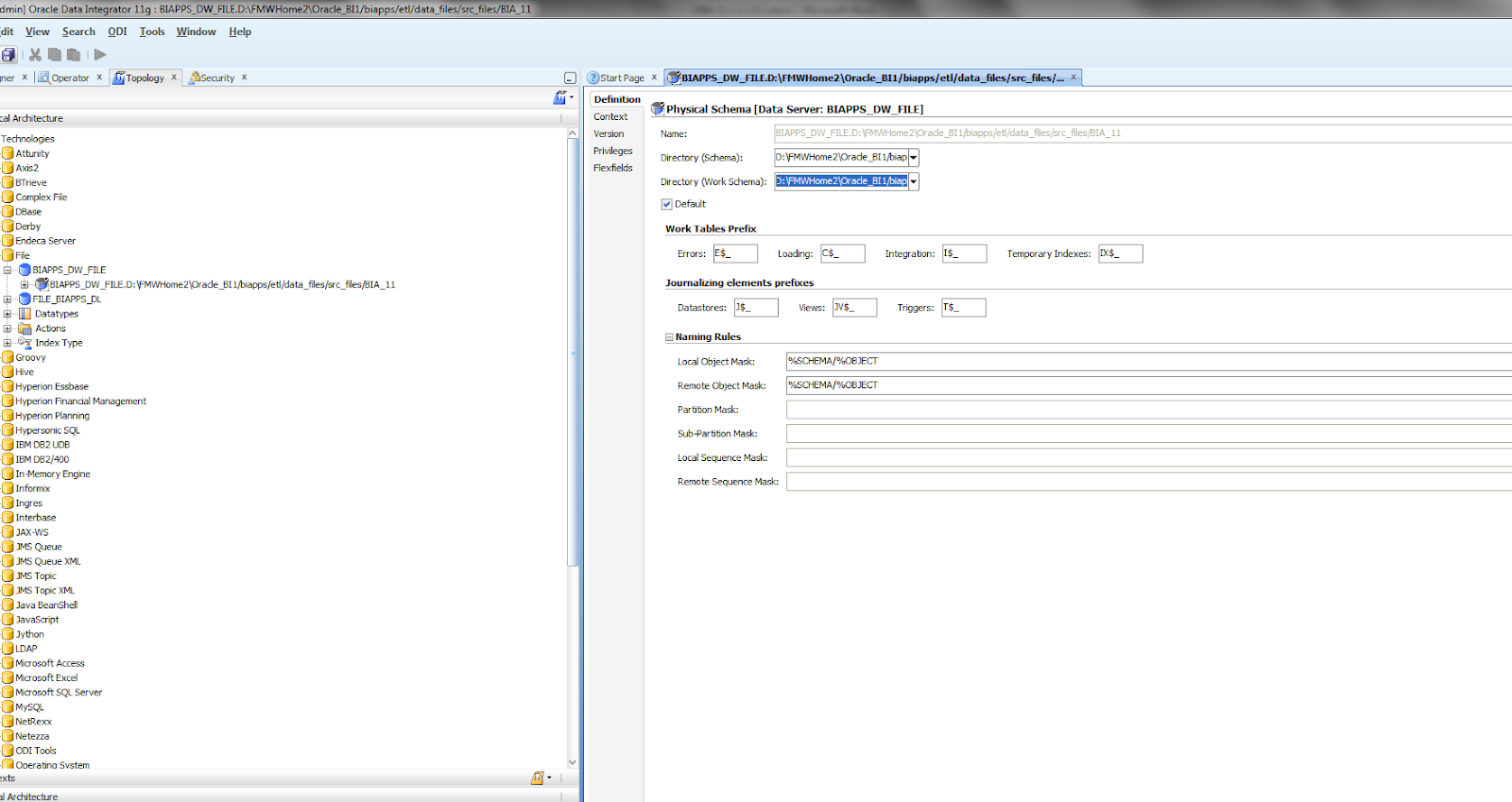The width and height of the screenshot is (1512, 802).
Task: Click into the Temporary Indexes prefix field
Action: point(1121,253)
